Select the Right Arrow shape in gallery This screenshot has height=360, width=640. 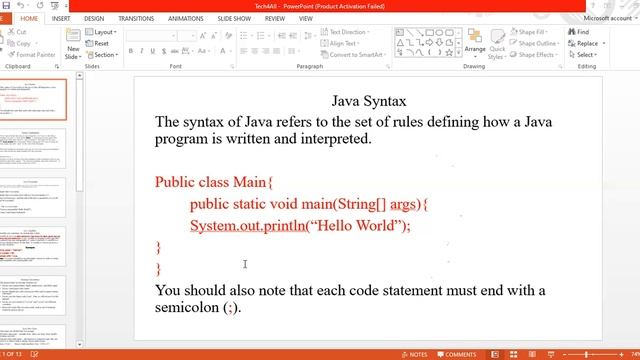429,42
